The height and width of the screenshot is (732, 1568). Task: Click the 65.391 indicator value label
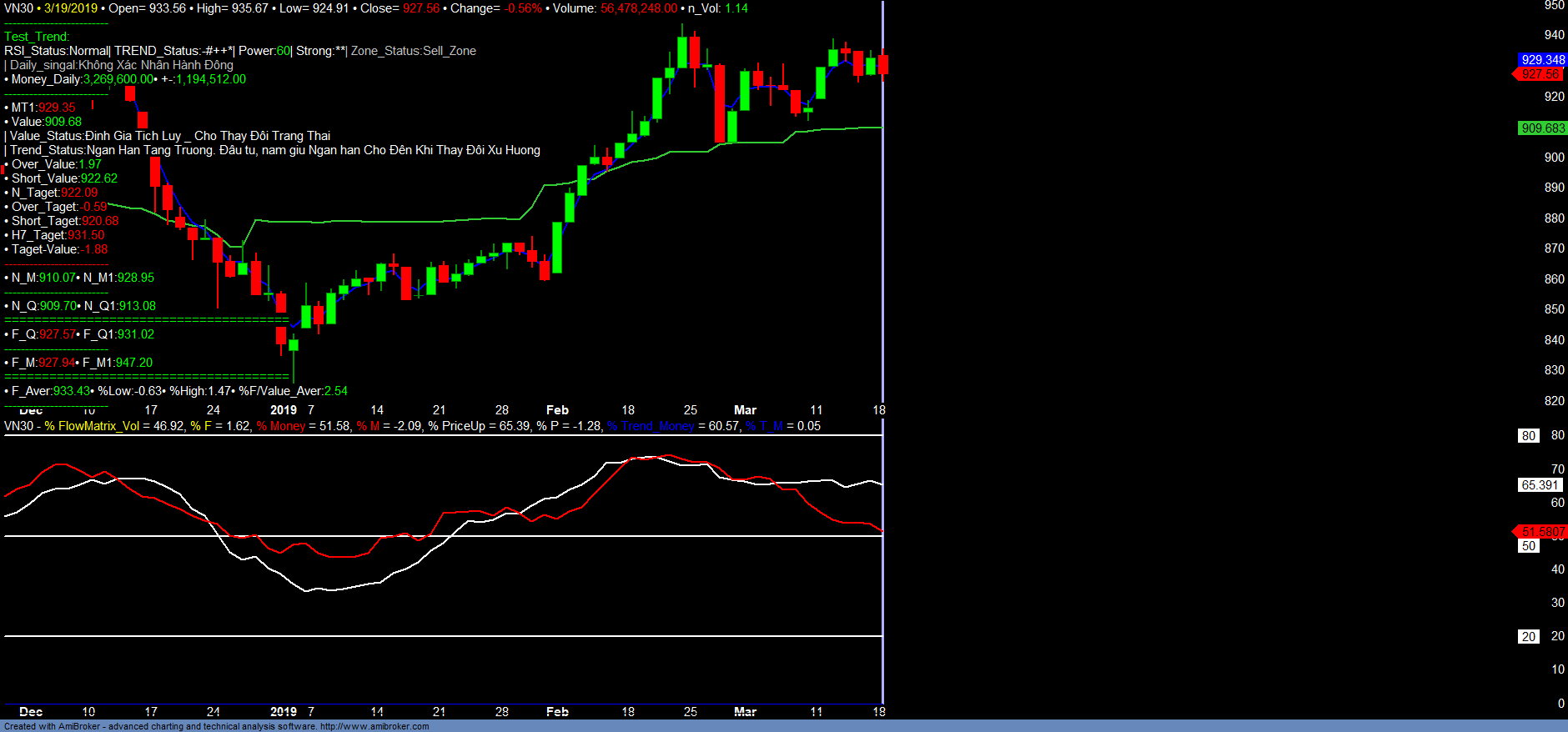pyautogui.click(x=1539, y=485)
